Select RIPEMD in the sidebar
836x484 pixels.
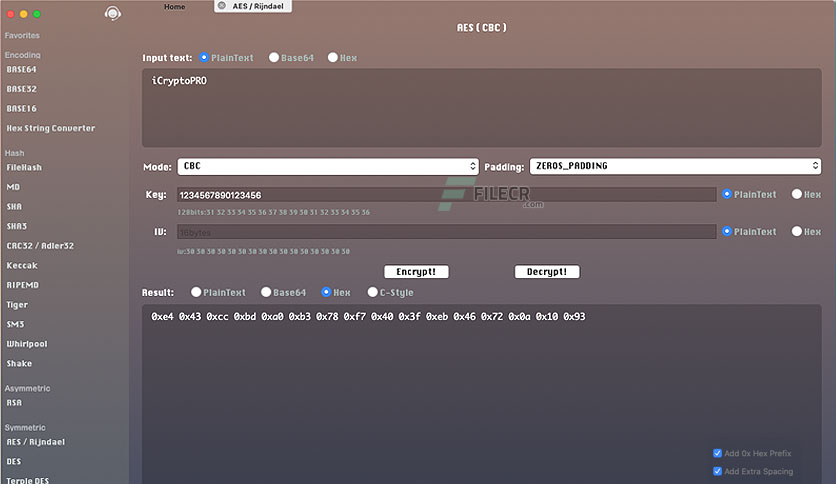tap(22, 285)
